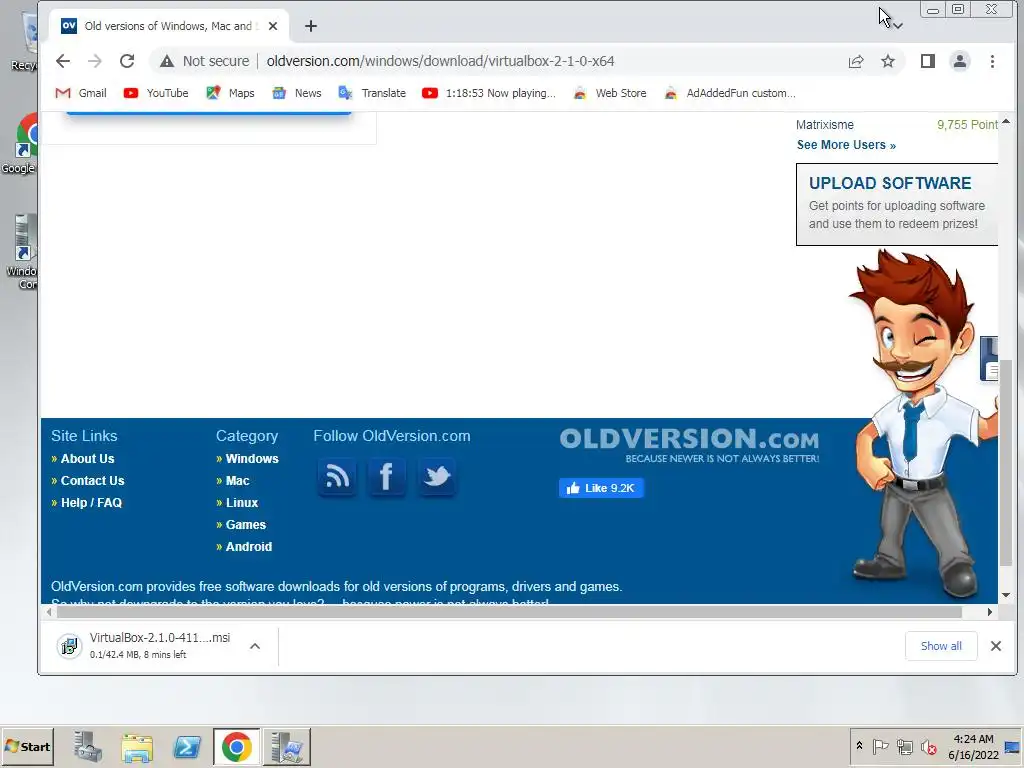
Task: Open the Mac category link
Action: pos(237,481)
